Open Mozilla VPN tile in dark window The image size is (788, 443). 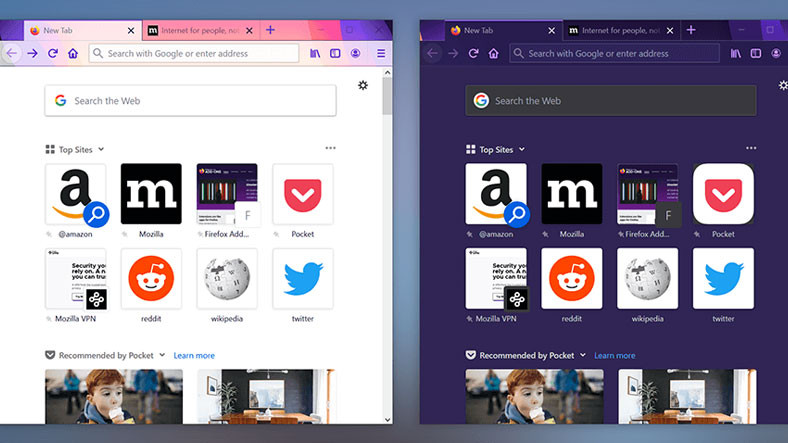tap(496, 279)
